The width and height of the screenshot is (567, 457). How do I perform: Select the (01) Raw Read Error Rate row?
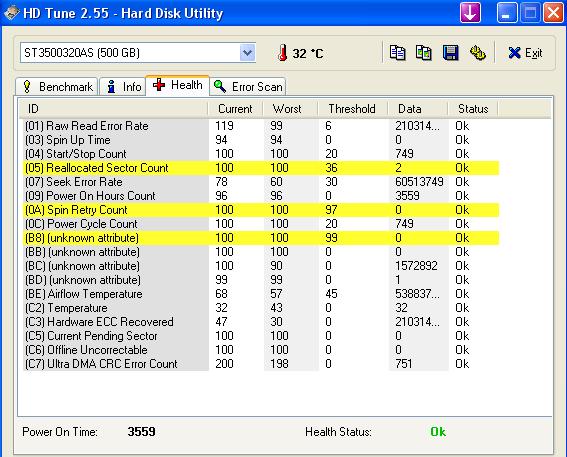(x=261, y=126)
